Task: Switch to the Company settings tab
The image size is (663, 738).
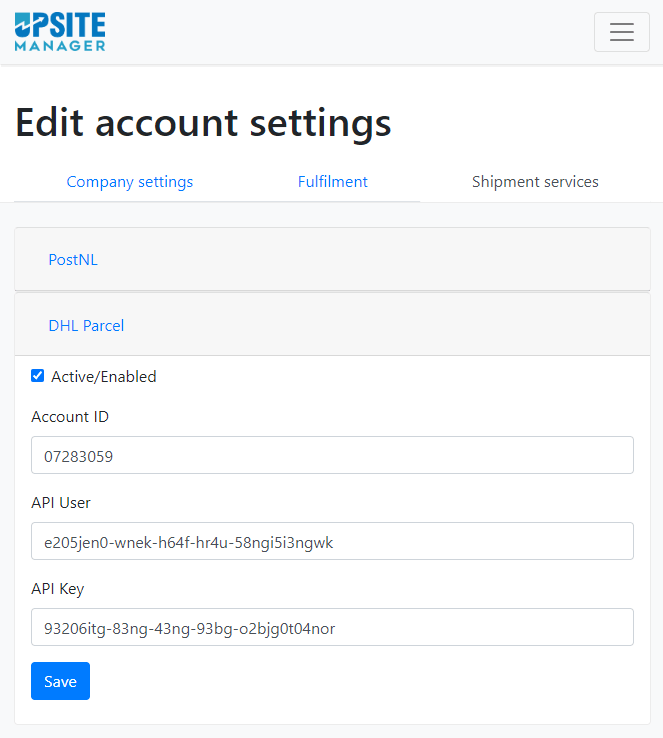Action: pos(130,182)
